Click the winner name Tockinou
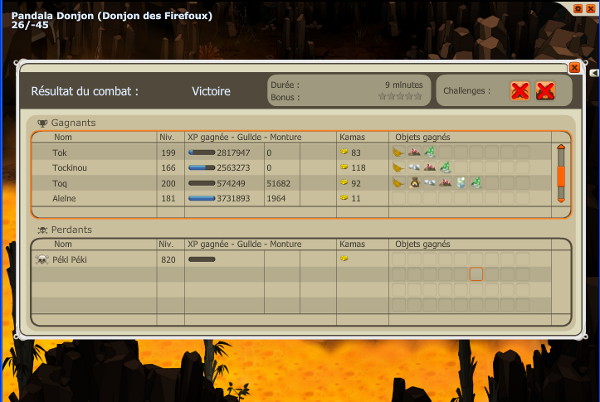This screenshot has height=402, width=600. tap(70, 168)
